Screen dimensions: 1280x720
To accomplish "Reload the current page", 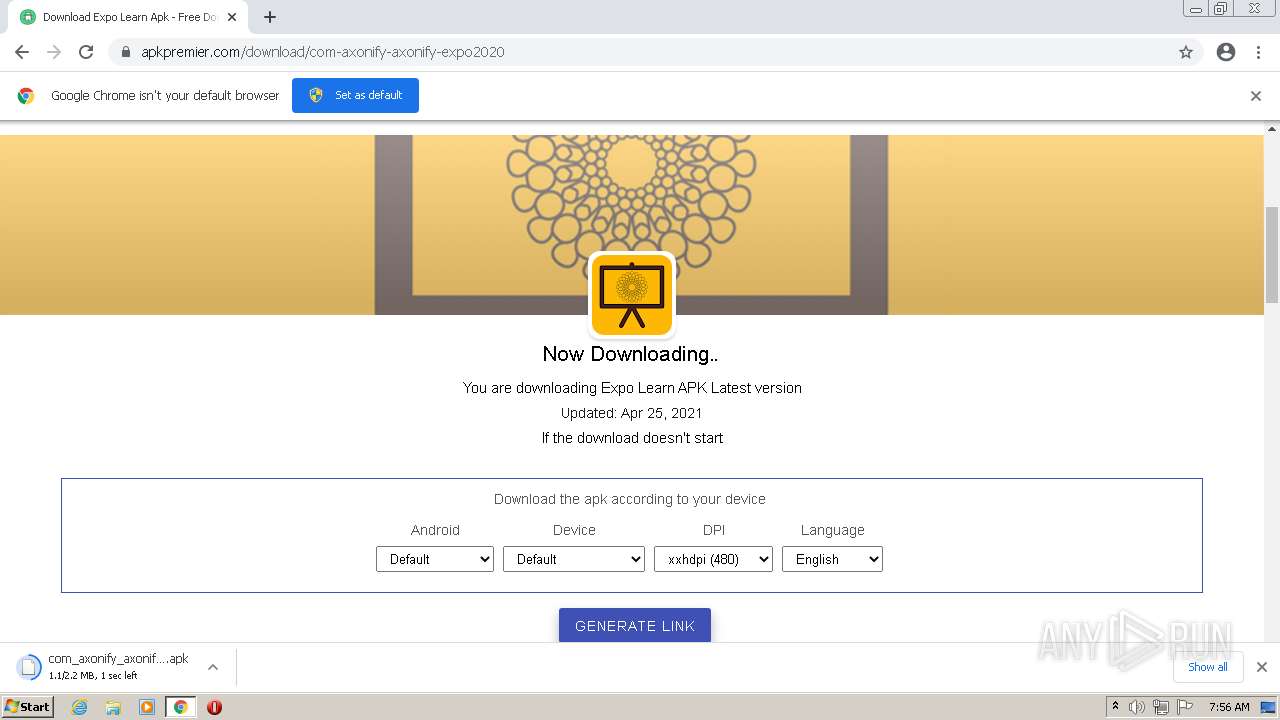I will [x=86, y=52].
